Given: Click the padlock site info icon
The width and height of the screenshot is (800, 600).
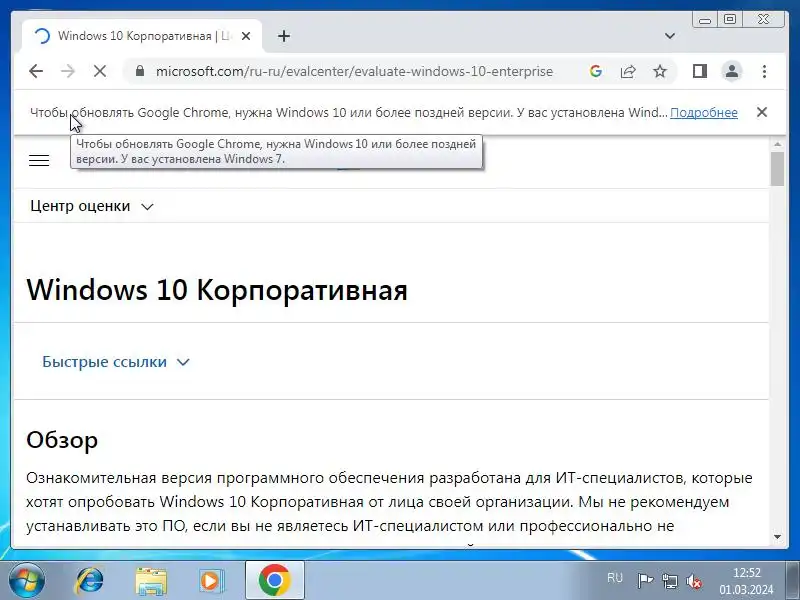Looking at the screenshot, I should click(140, 71).
